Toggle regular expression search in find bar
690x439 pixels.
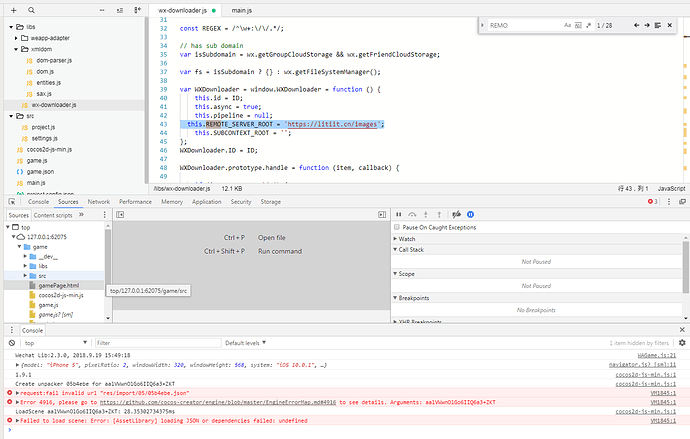pyautogui.click(x=588, y=26)
